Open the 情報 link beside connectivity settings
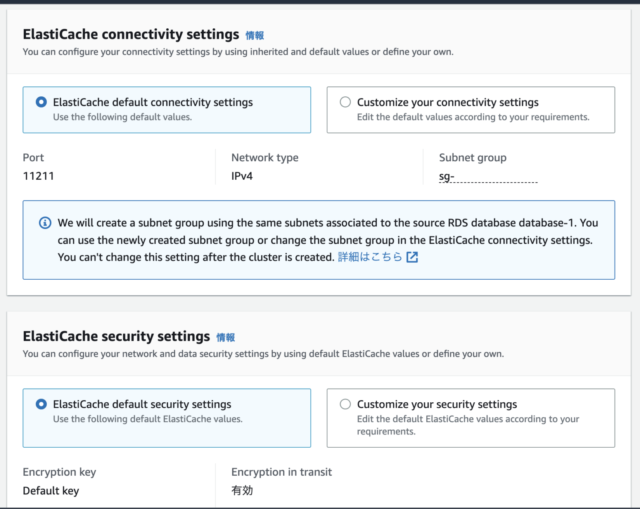Image resolution: width=640 pixels, height=509 pixels. coord(255,36)
